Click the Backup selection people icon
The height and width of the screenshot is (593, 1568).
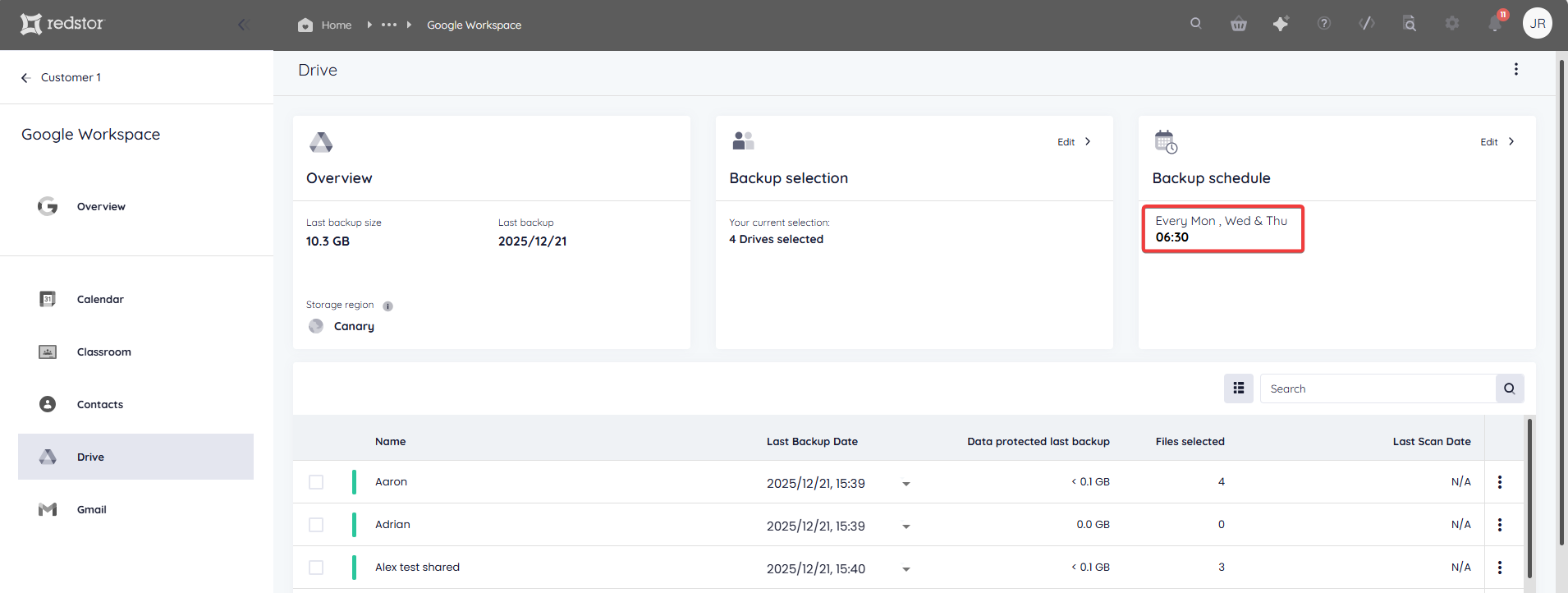pos(743,140)
